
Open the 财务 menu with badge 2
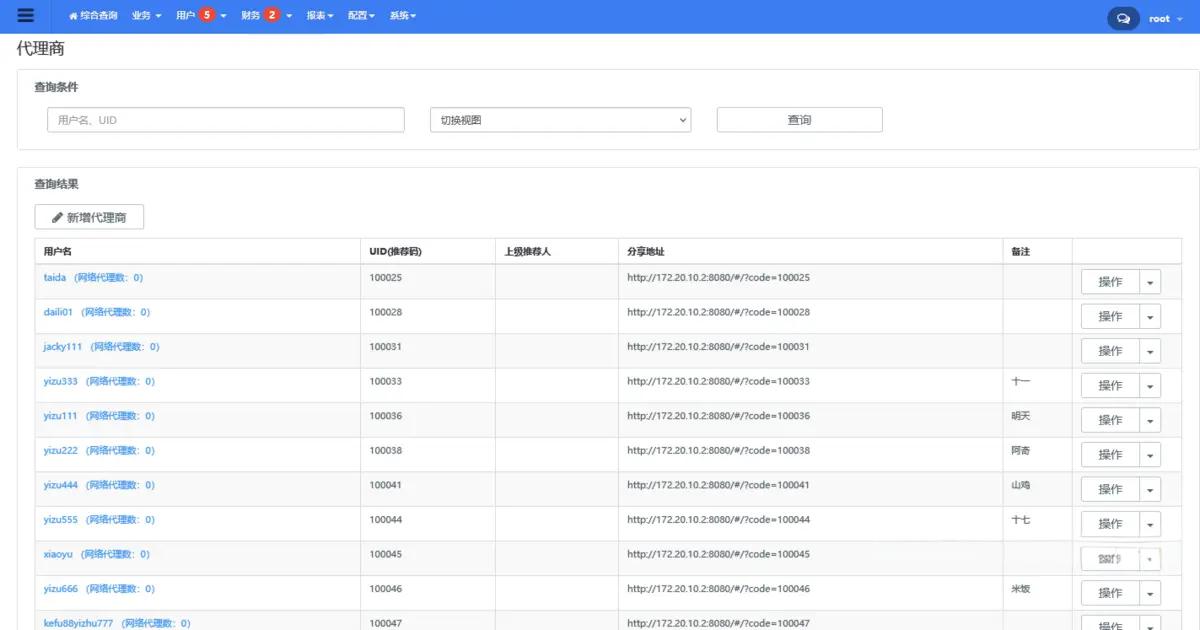(x=267, y=16)
